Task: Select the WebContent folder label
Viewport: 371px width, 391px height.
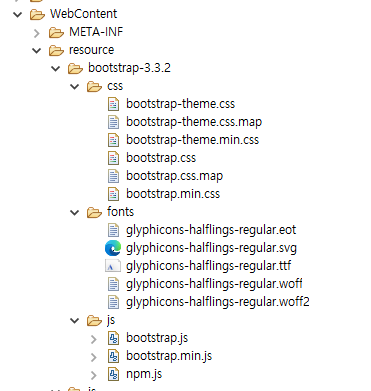Action: (x=83, y=14)
